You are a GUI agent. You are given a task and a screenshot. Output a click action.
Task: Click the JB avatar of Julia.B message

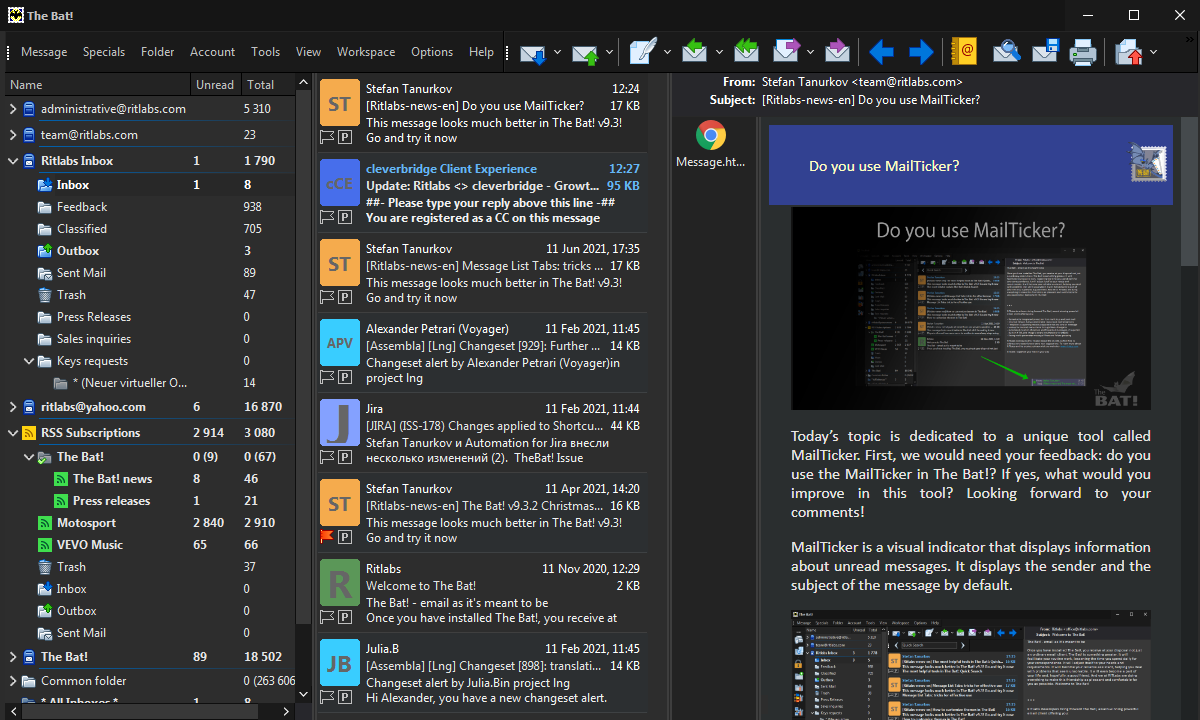point(339,664)
